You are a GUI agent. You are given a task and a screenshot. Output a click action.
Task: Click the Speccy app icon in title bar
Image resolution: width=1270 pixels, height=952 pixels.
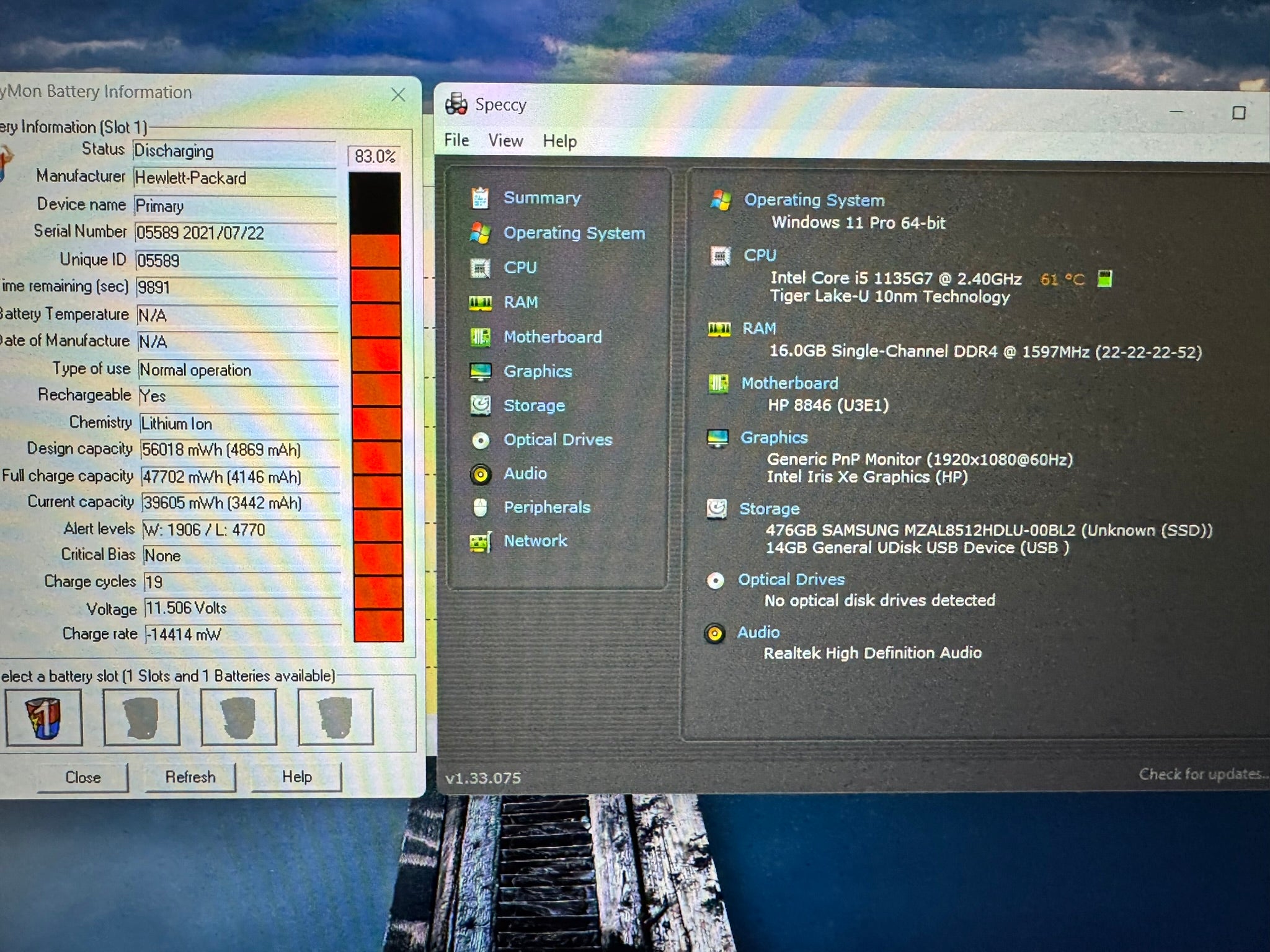coord(456,104)
